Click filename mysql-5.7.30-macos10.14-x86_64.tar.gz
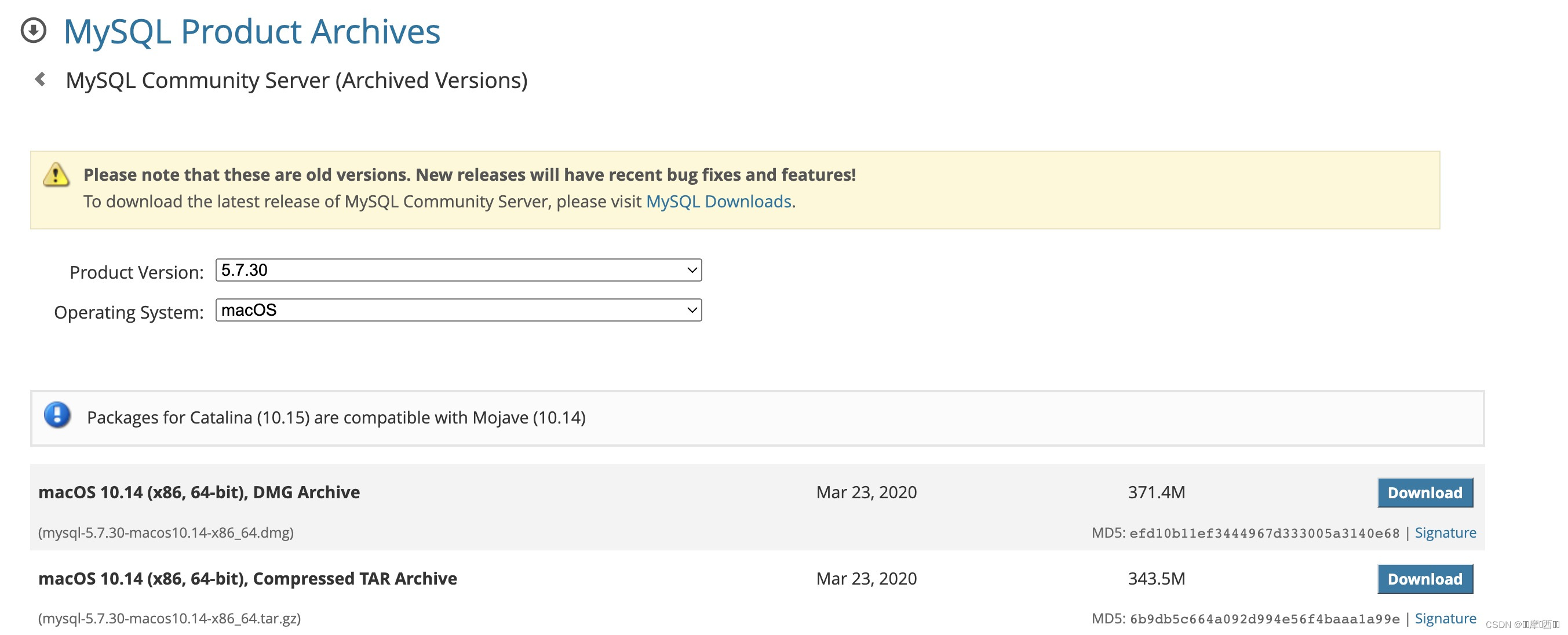The height and width of the screenshot is (635, 1568). 170,619
